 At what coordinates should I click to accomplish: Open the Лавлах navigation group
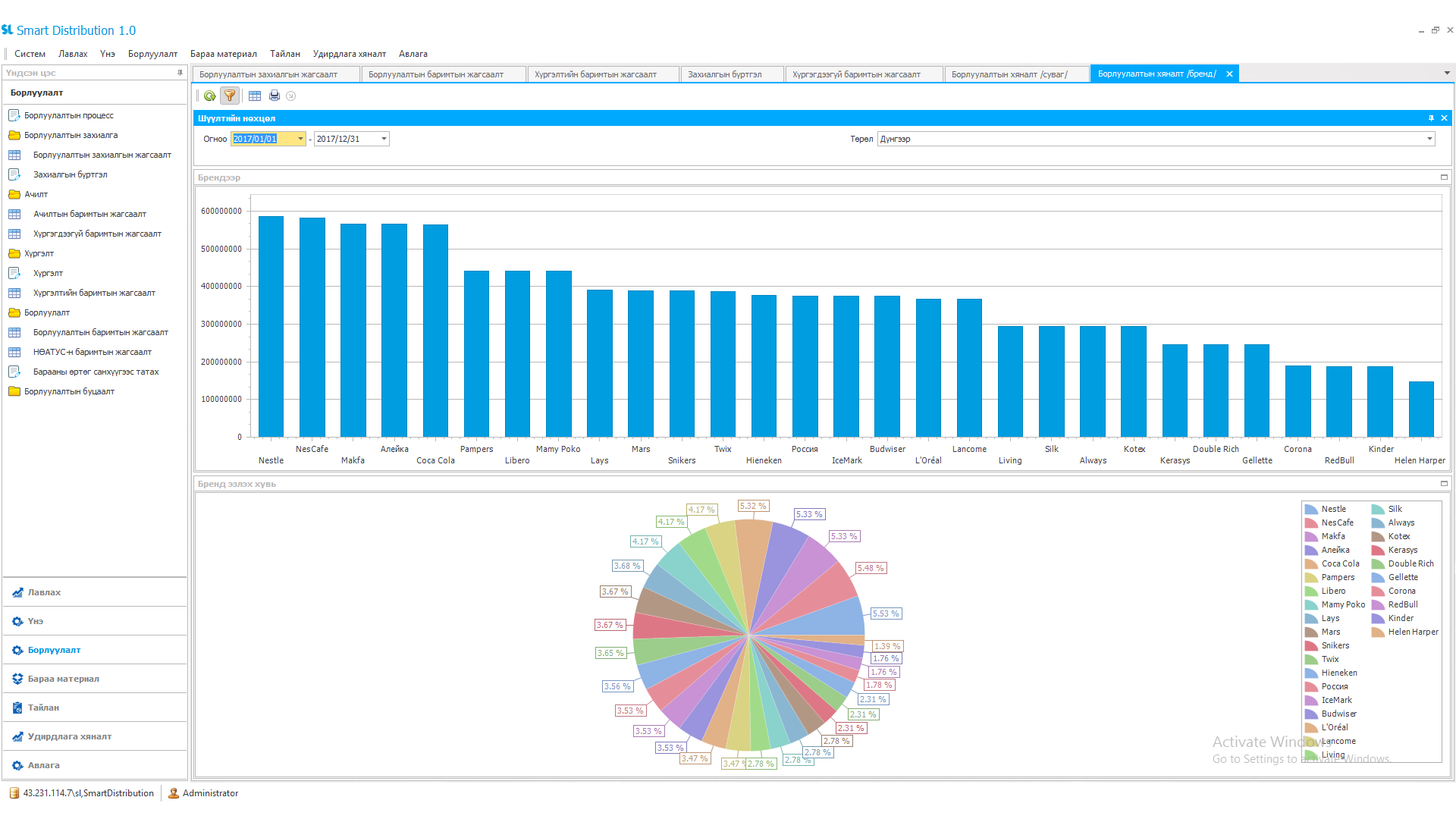click(95, 592)
